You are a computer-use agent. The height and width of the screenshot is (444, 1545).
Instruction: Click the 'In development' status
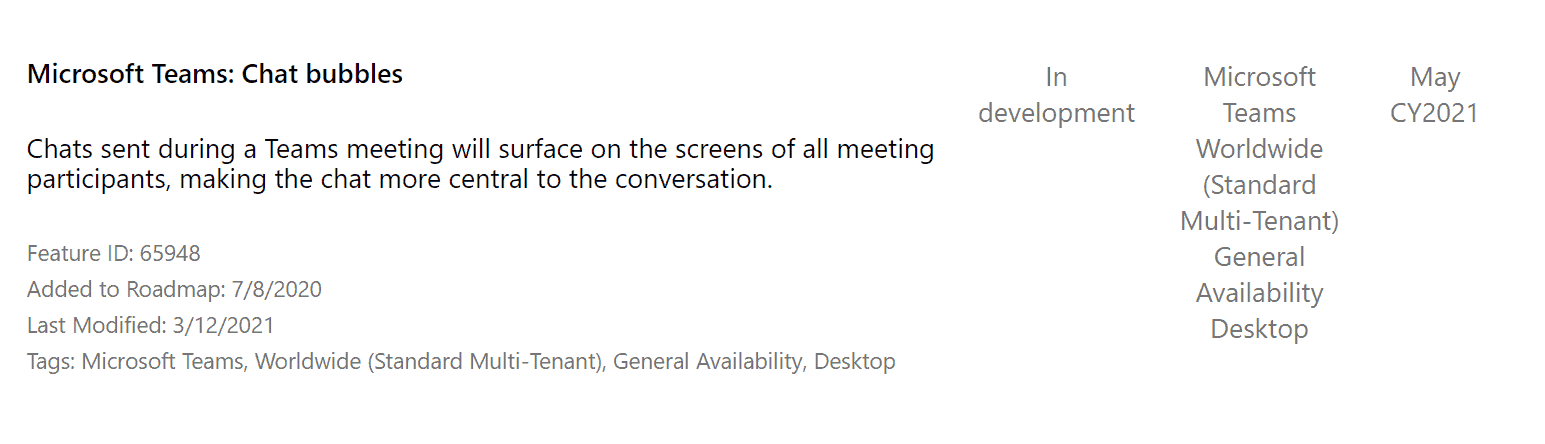click(x=1056, y=95)
